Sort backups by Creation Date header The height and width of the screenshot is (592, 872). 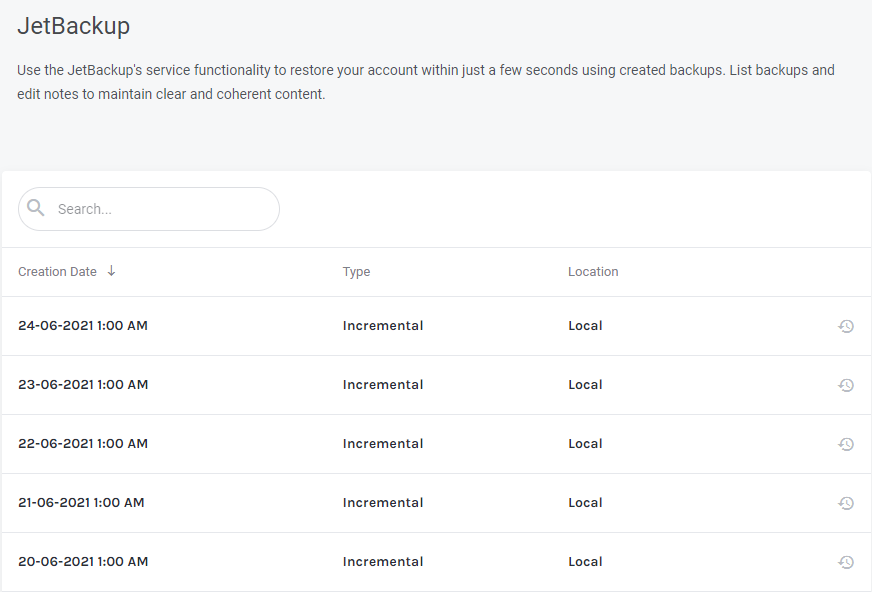point(58,272)
